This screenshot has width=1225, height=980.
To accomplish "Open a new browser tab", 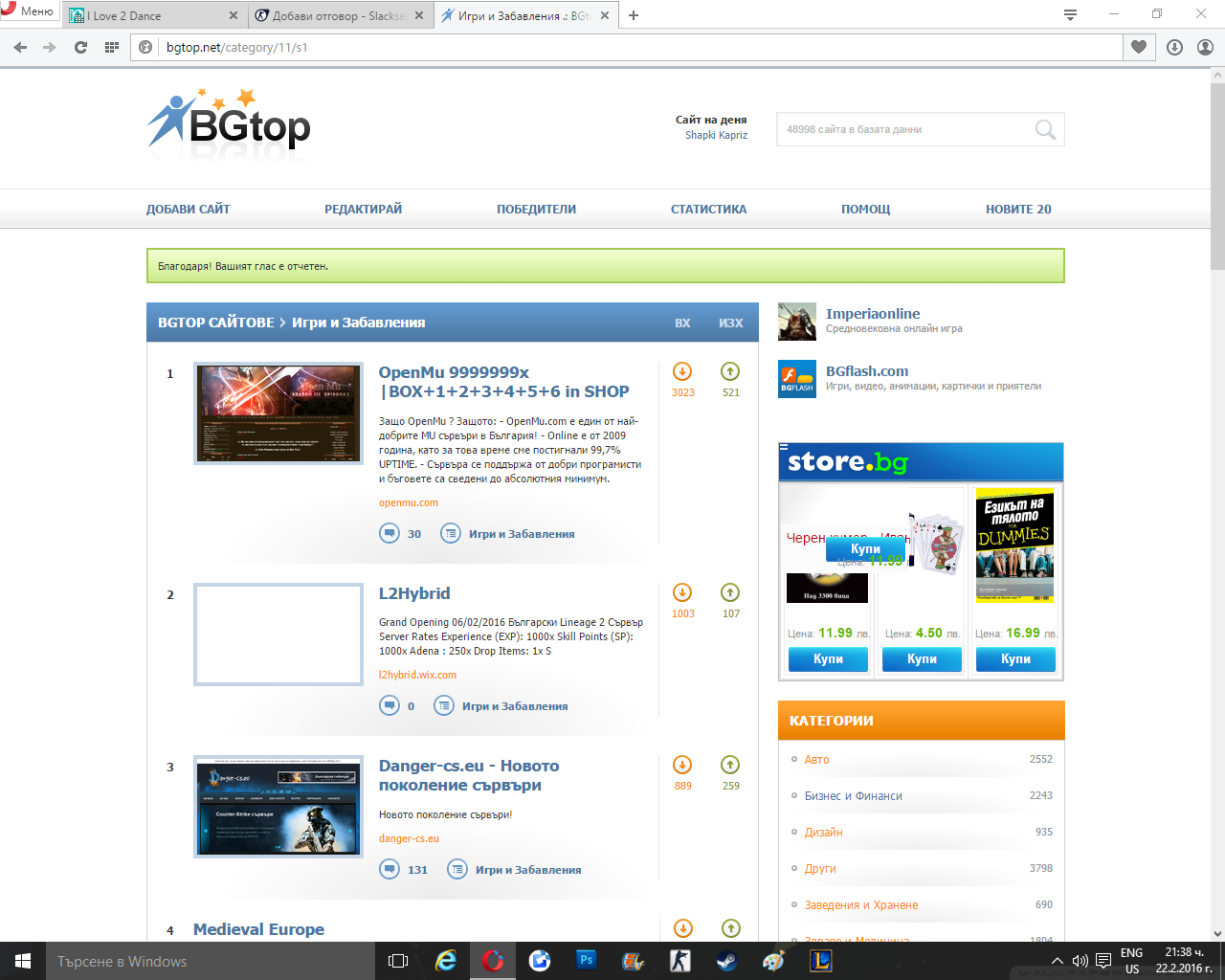I will (x=634, y=15).
